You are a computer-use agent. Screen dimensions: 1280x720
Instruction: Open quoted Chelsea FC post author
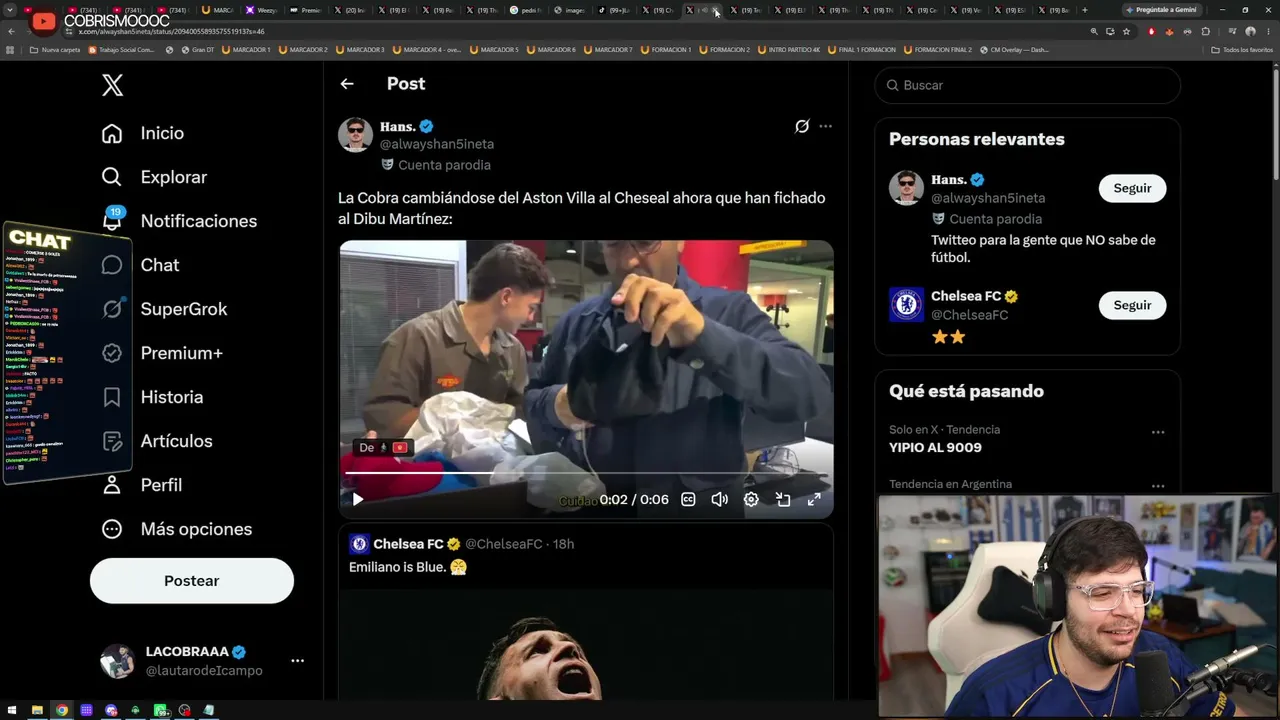pos(408,544)
